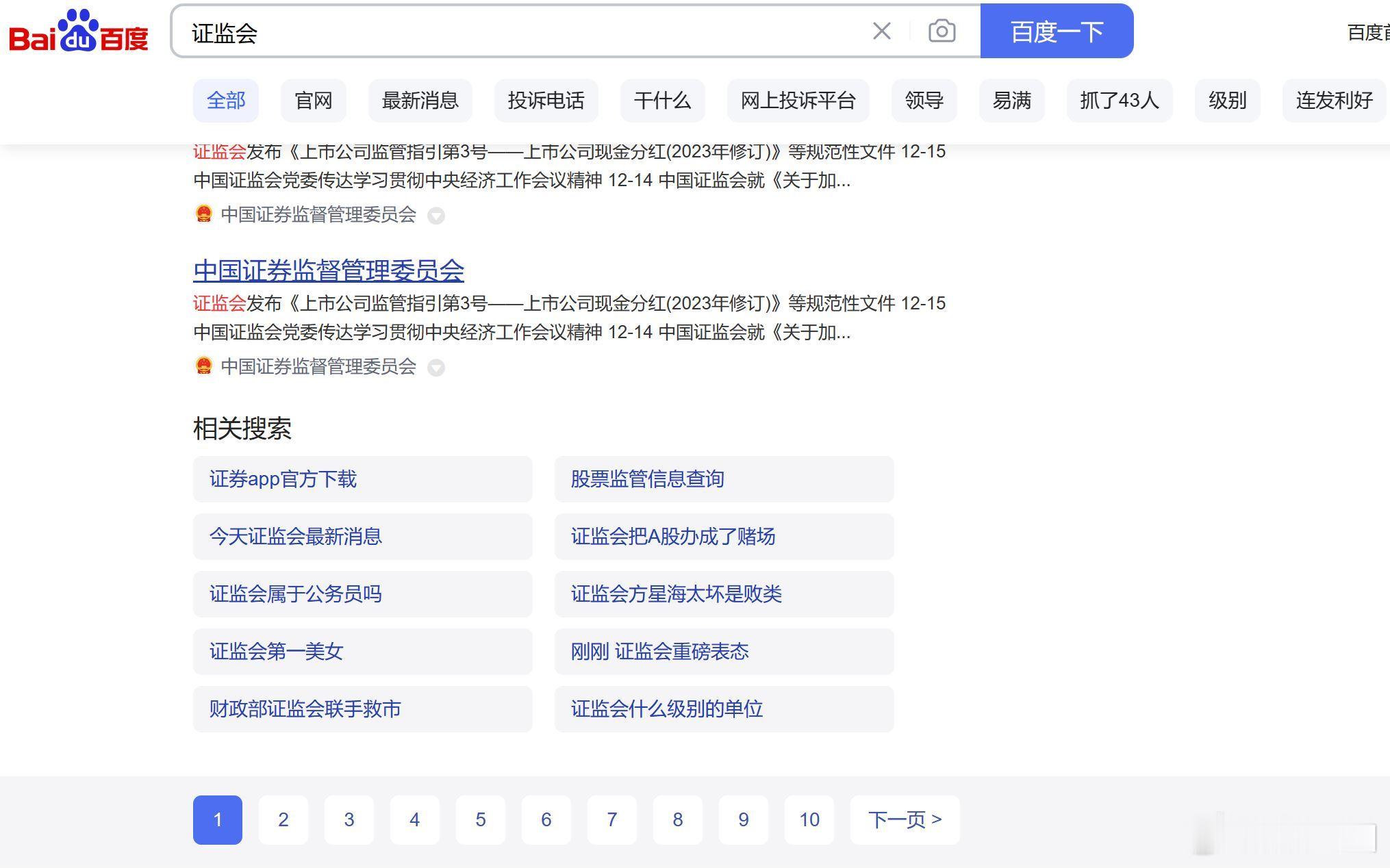
Task: Open related search 证监会把A股办成了赌场
Action: click(724, 537)
